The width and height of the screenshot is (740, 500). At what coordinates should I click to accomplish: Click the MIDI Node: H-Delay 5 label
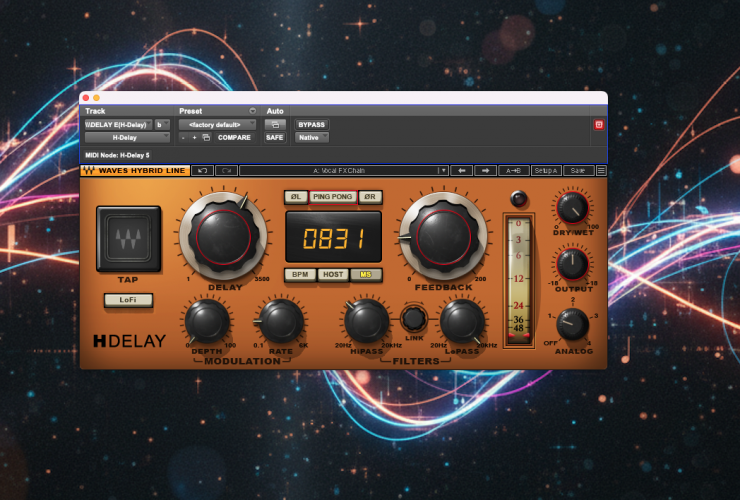pos(118,155)
